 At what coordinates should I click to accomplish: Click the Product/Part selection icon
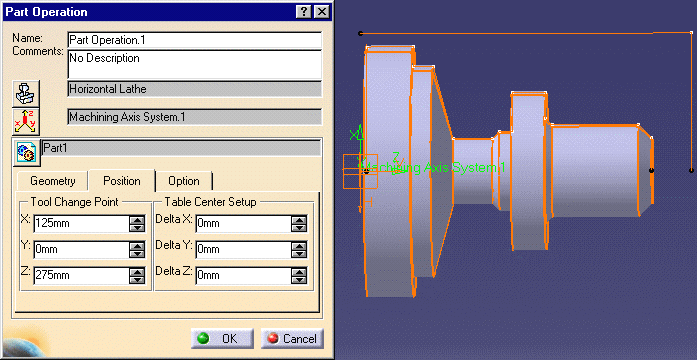click(27, 152)
